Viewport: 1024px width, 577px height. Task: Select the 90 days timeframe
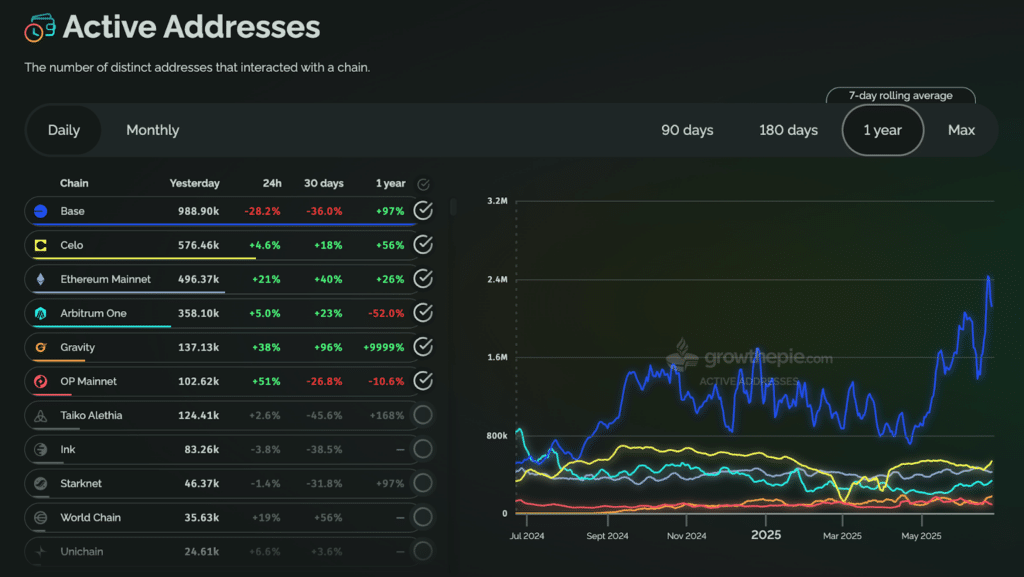(687, 130)
